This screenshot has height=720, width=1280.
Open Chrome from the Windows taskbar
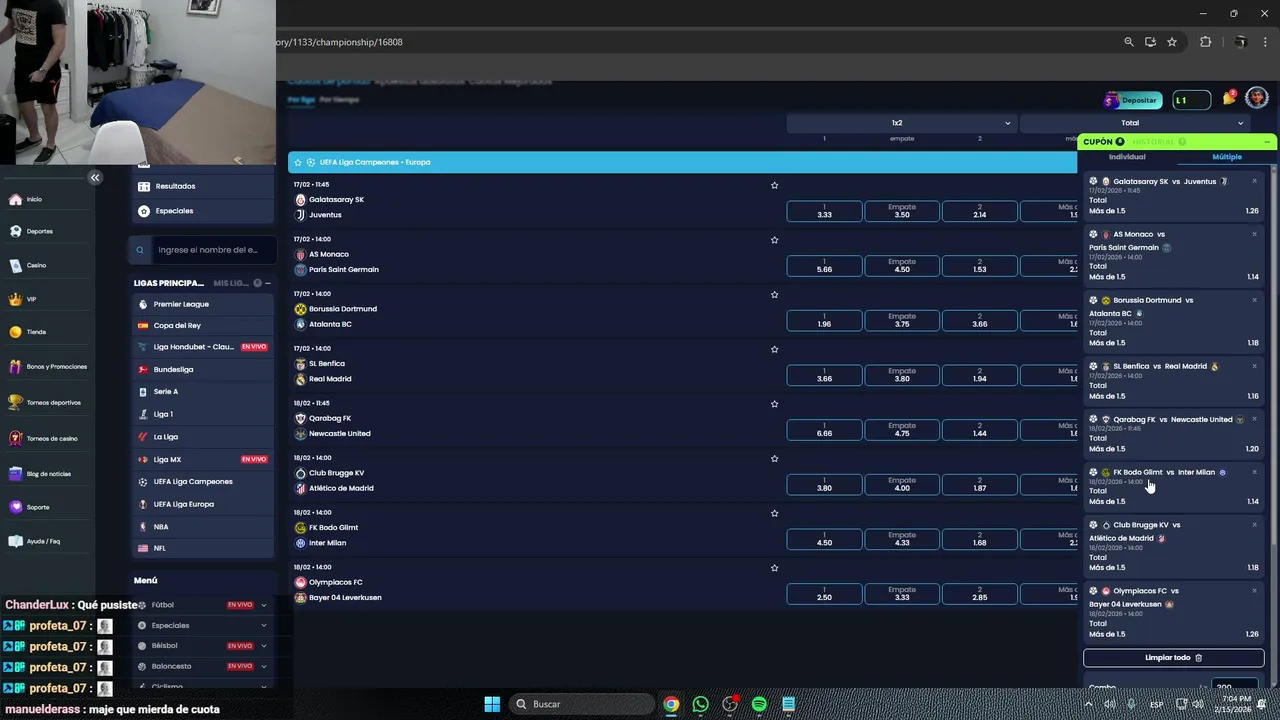click(671, 704)
